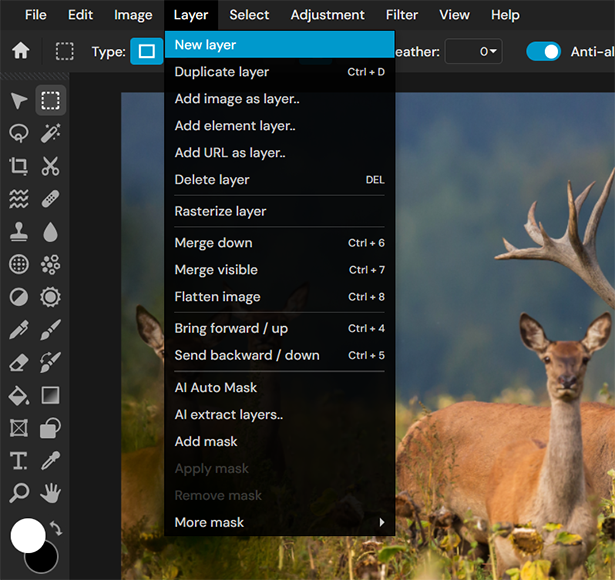Select the Shape tool
The height and width of the screenshot is (580, 615).
coord(51,428)
